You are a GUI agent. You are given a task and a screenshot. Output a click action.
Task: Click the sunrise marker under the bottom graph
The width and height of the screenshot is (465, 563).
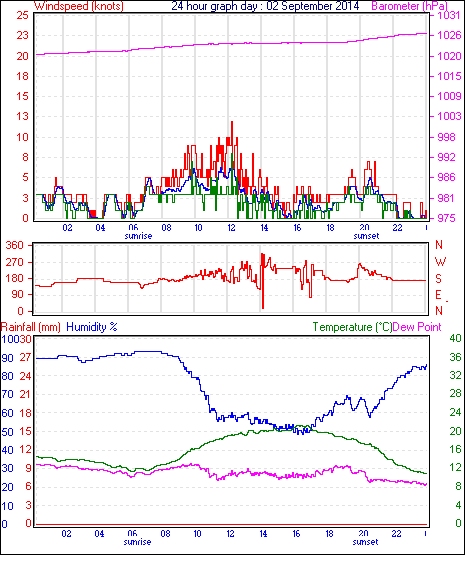click(x=137, y=542)
